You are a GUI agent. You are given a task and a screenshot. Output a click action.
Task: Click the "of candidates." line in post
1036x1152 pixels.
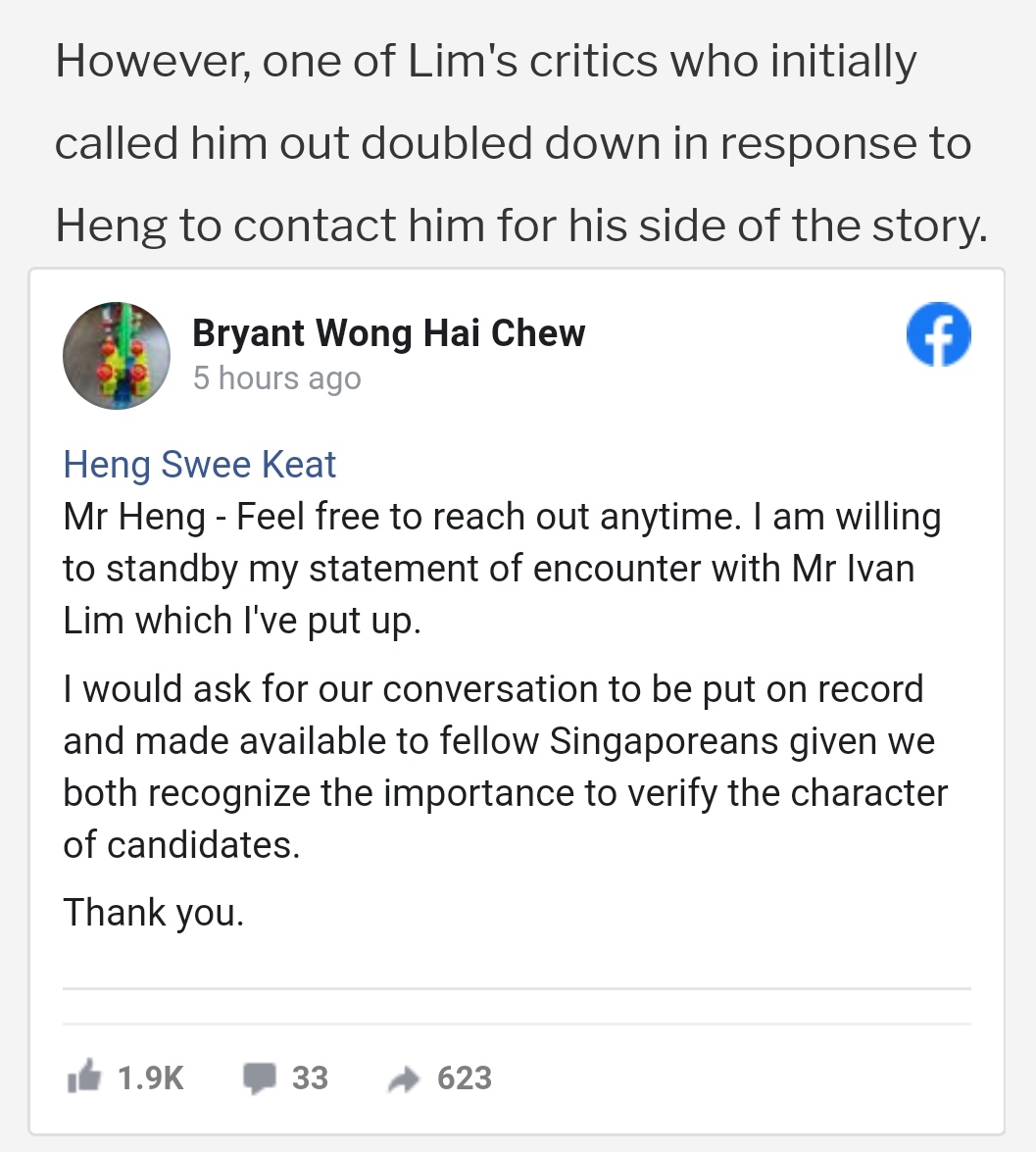click(x=181, y=844)
